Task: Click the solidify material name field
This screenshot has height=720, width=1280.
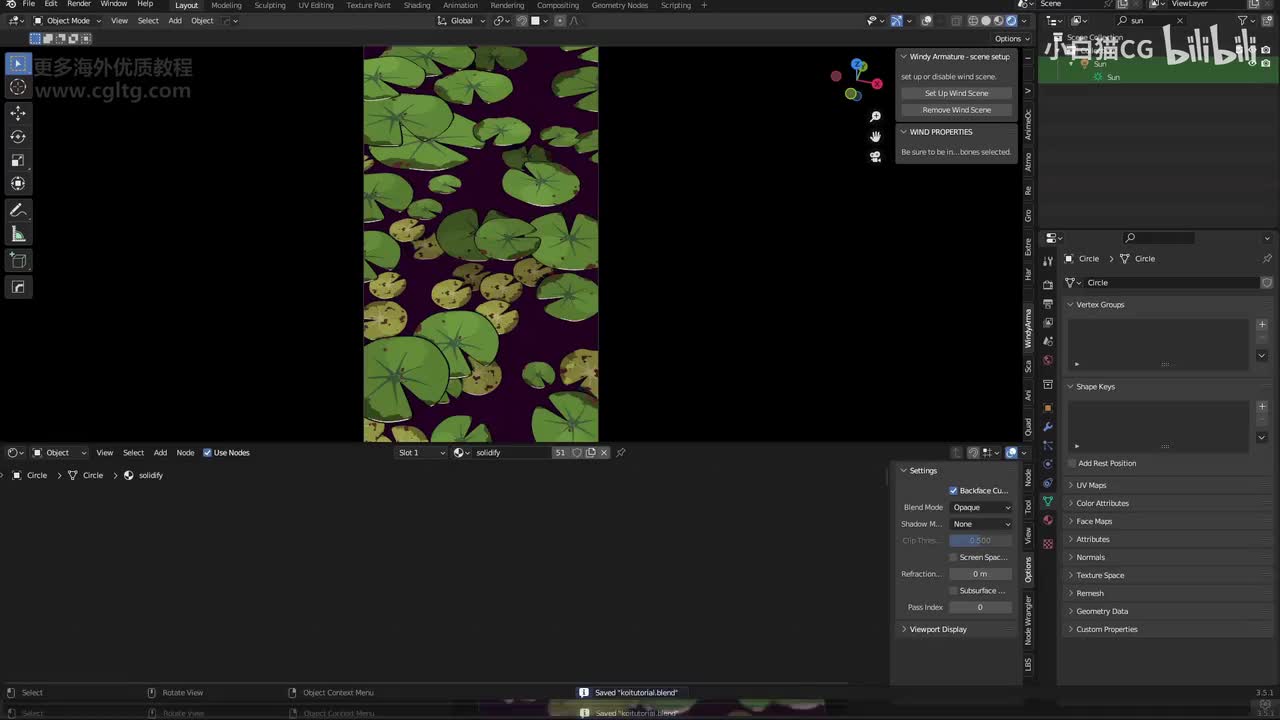Action: tap(510, 453)
